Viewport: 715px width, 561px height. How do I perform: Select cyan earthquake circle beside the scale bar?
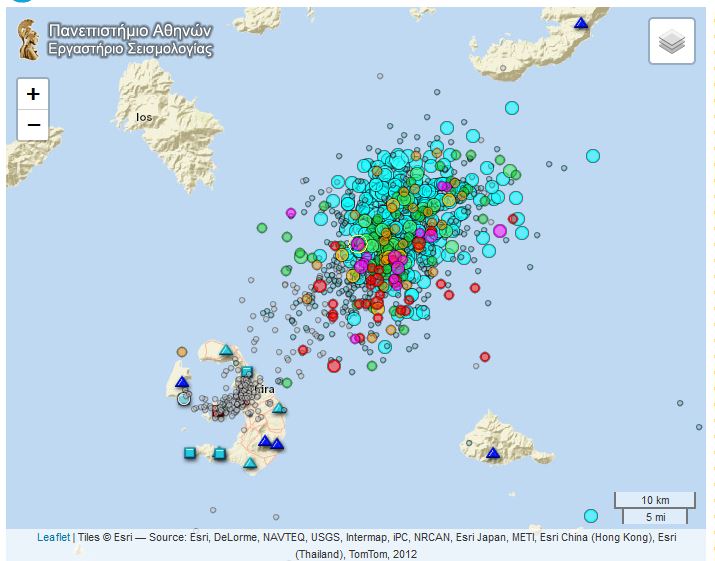click(x=591, y=516)
